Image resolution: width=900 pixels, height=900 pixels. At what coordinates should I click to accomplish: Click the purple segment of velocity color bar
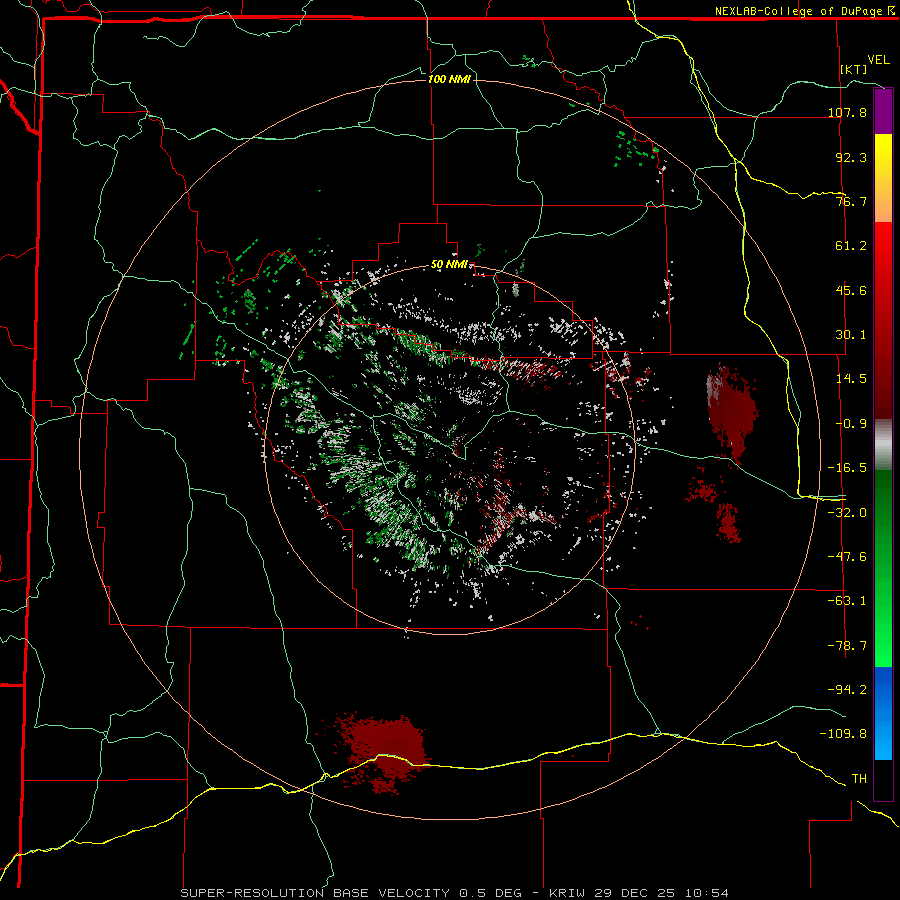(883, 111)
